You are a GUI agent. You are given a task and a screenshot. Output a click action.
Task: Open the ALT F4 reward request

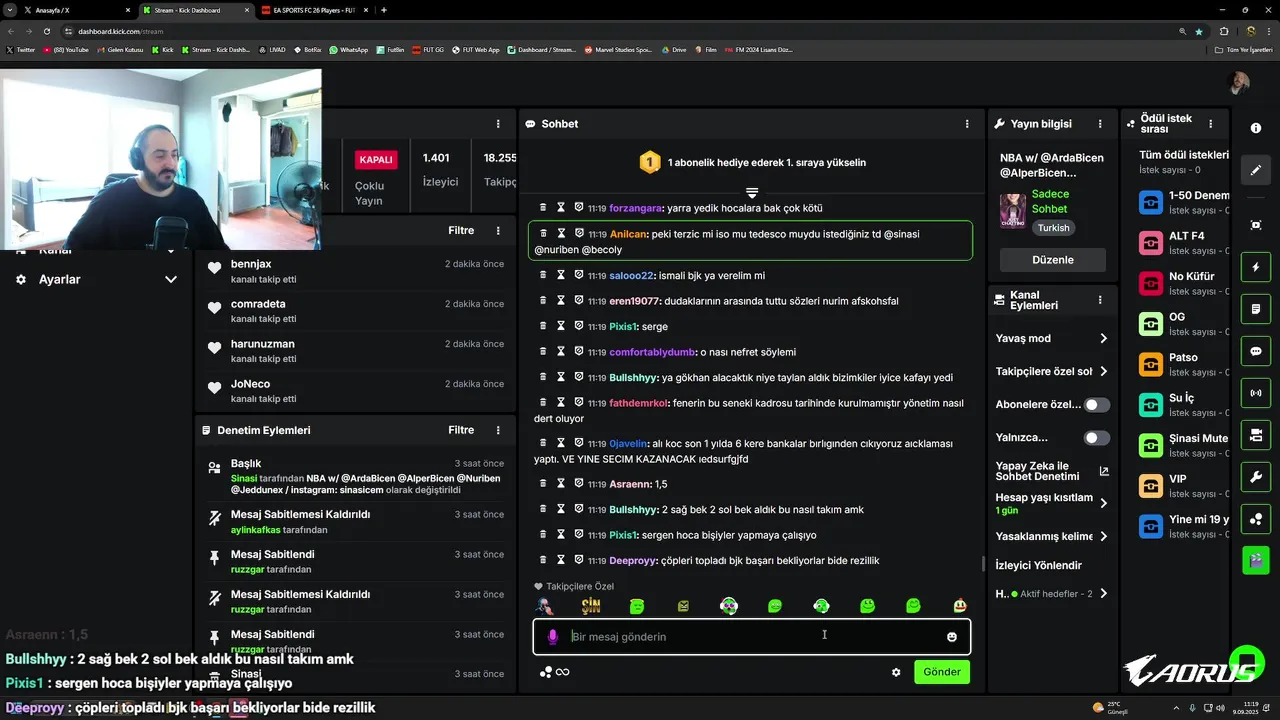tap(1184, 243)
